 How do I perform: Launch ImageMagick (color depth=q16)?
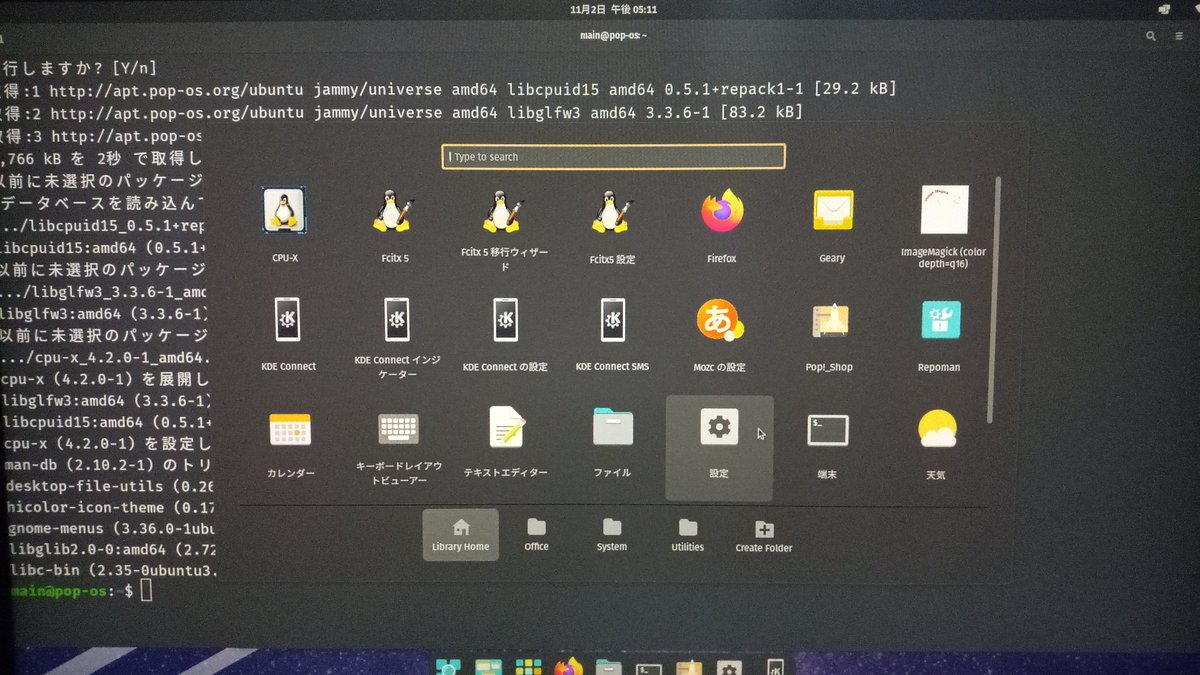[x=940, y=210]
